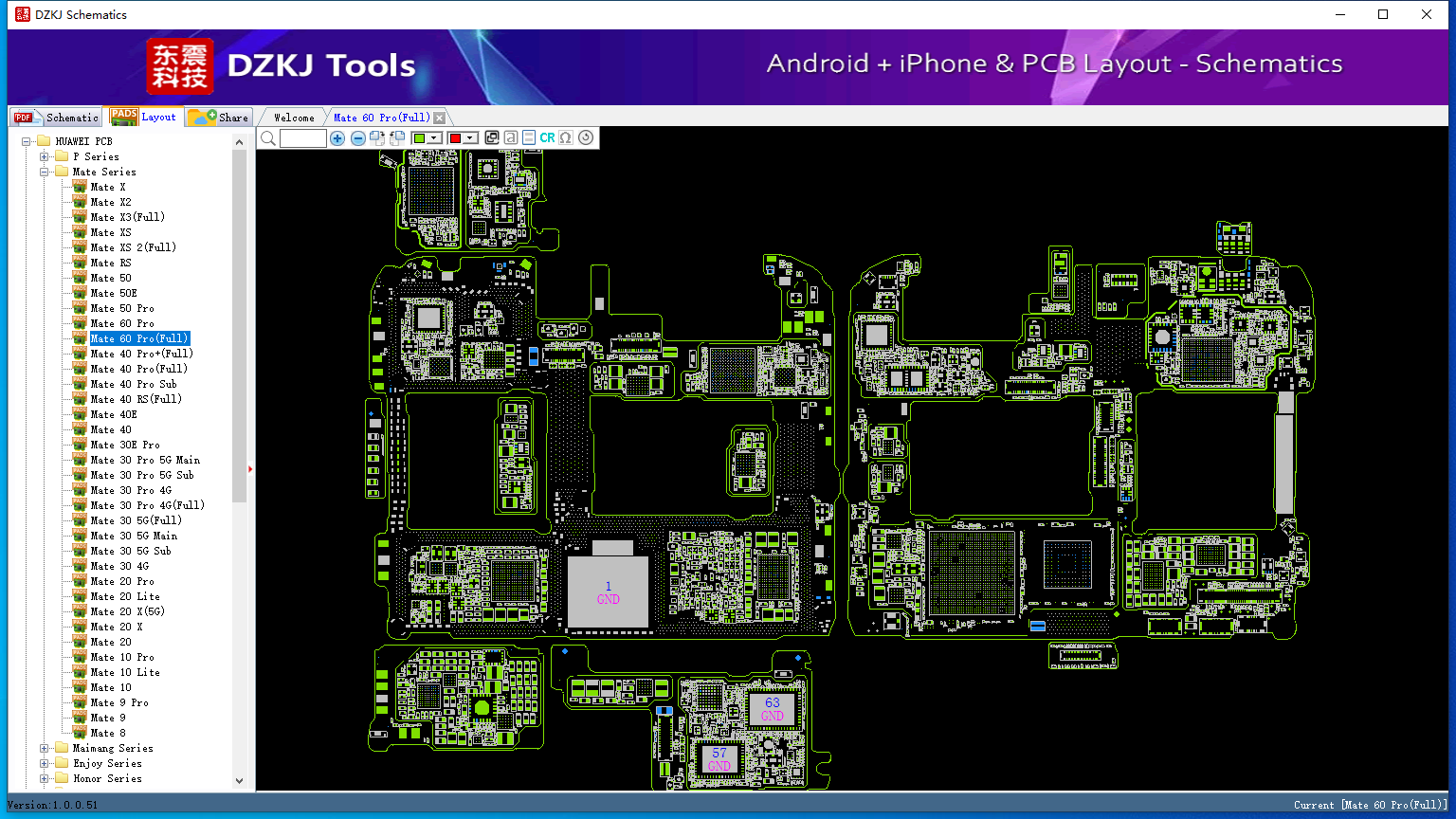Image resolution: width=1456 pixels, height=819 pixels.
Task: Click the rotate-counterclockwise page icon
Action: [x=397, y=137]
